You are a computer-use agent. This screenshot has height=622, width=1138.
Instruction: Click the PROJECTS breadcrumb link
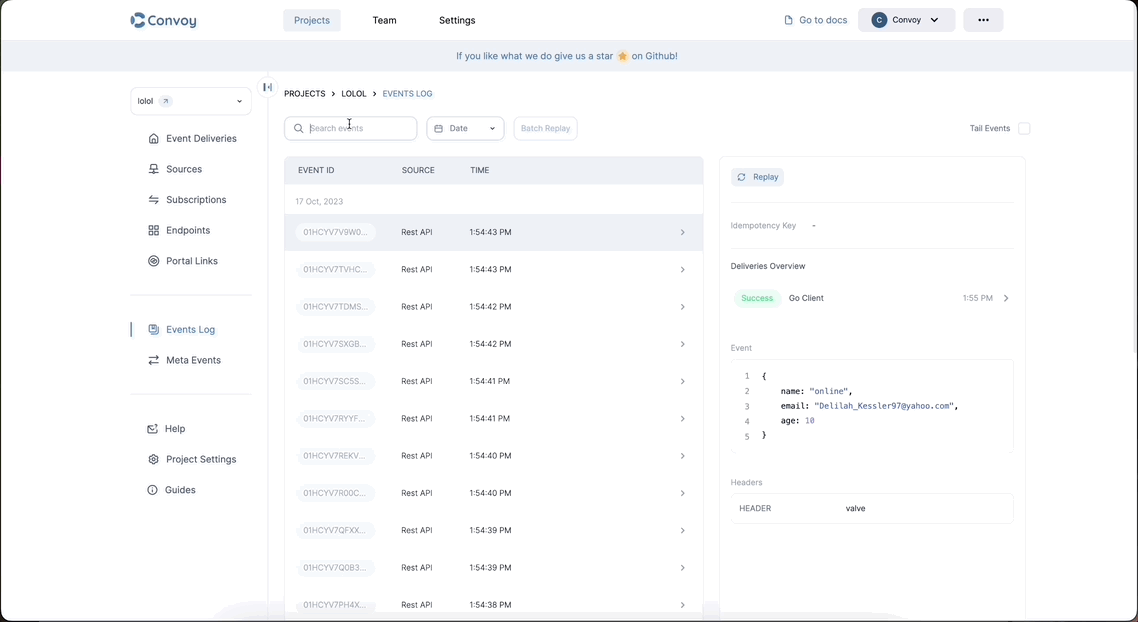(x=305, y=94)
